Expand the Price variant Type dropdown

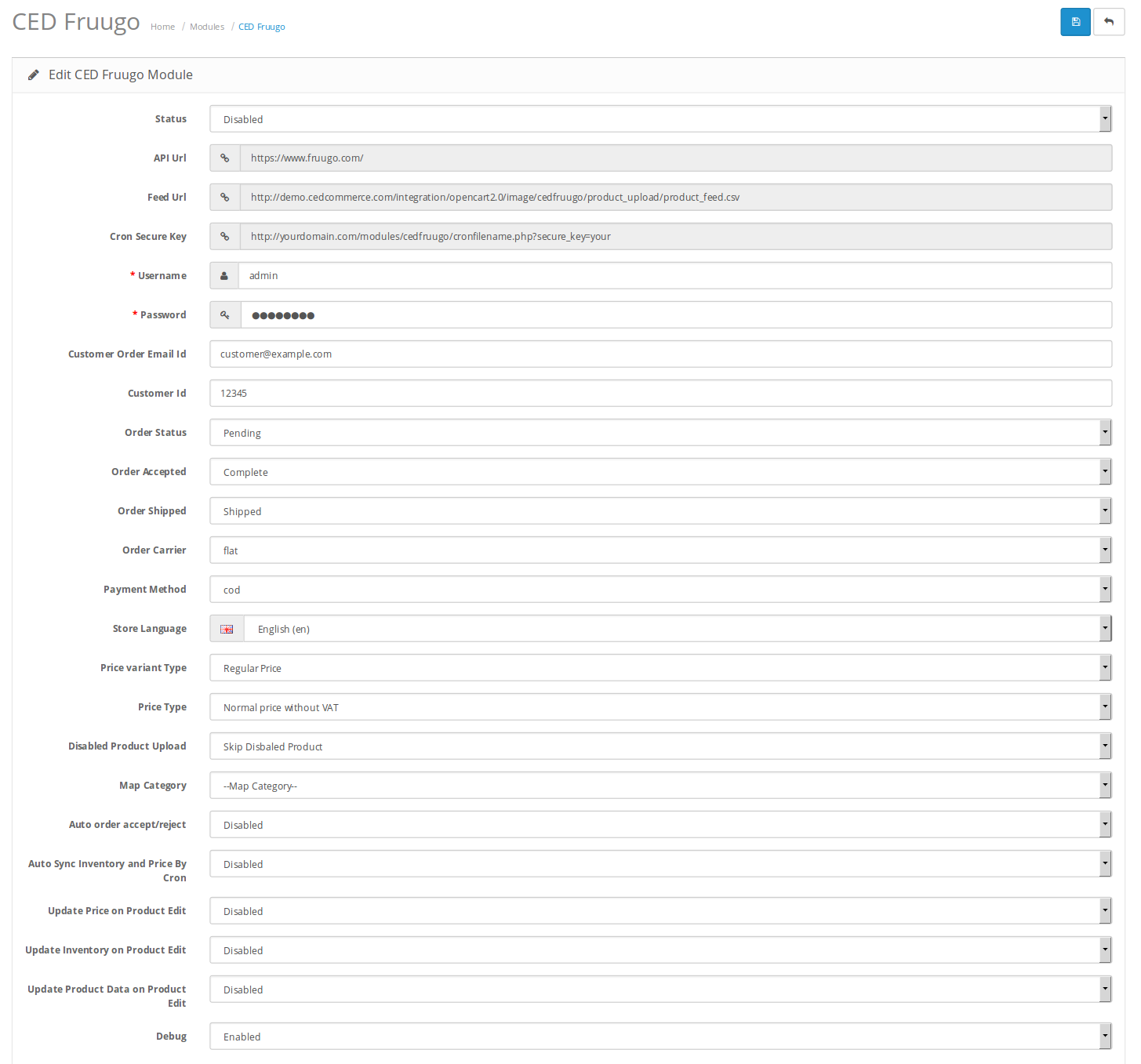click(660, 667)
